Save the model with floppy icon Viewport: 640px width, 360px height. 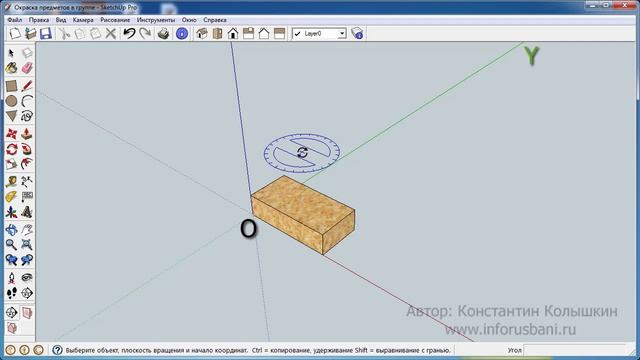click(x=46, y=33)
